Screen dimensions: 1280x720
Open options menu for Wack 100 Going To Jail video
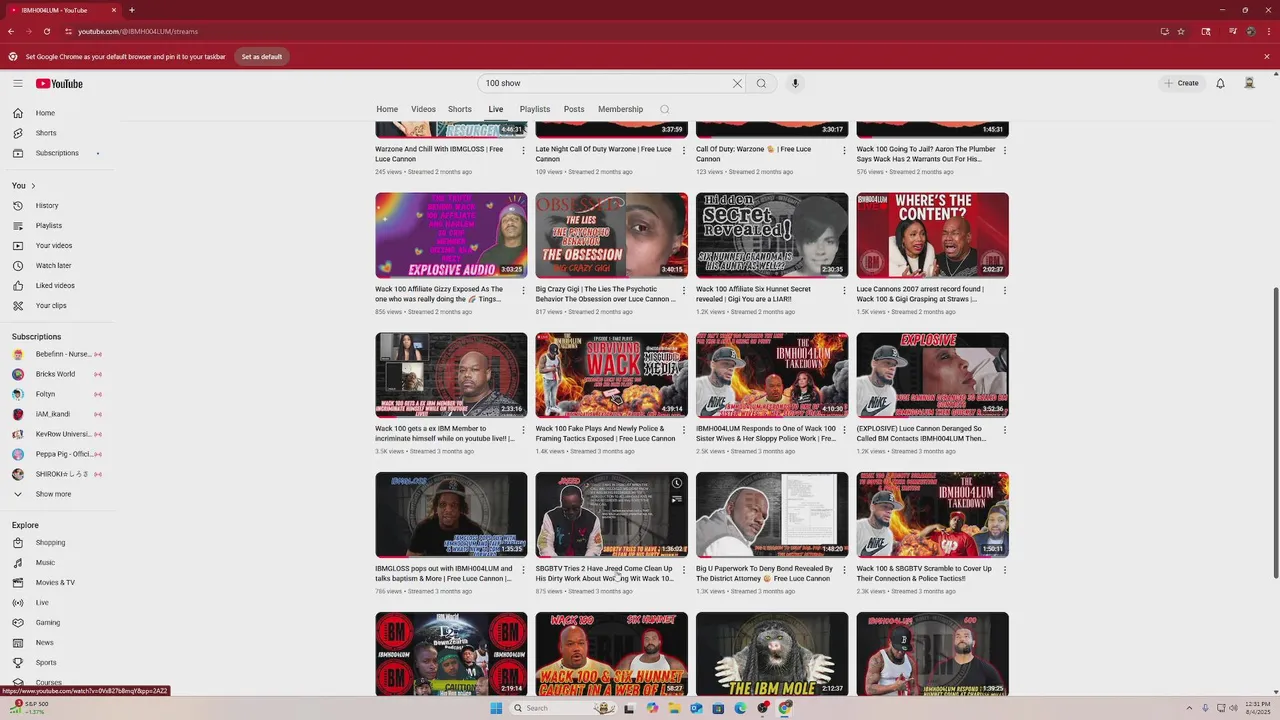1004,150
